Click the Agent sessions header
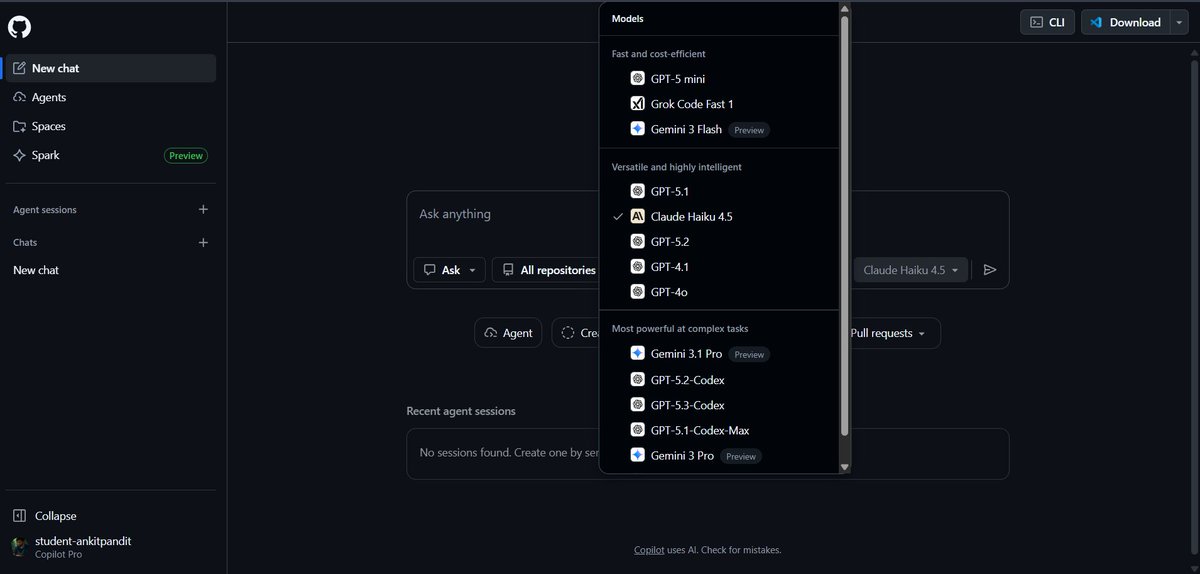Screen dimensions: 1200x574 pyautogui.click(x=45, y=210)
